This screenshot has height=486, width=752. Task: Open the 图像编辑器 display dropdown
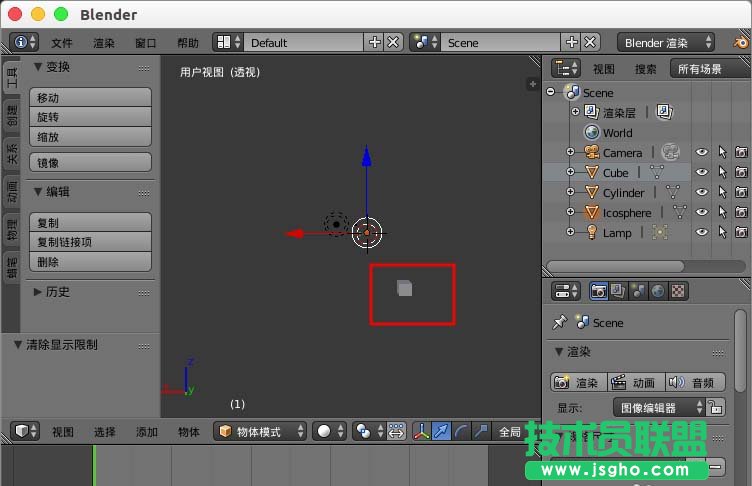coord(659,408)
